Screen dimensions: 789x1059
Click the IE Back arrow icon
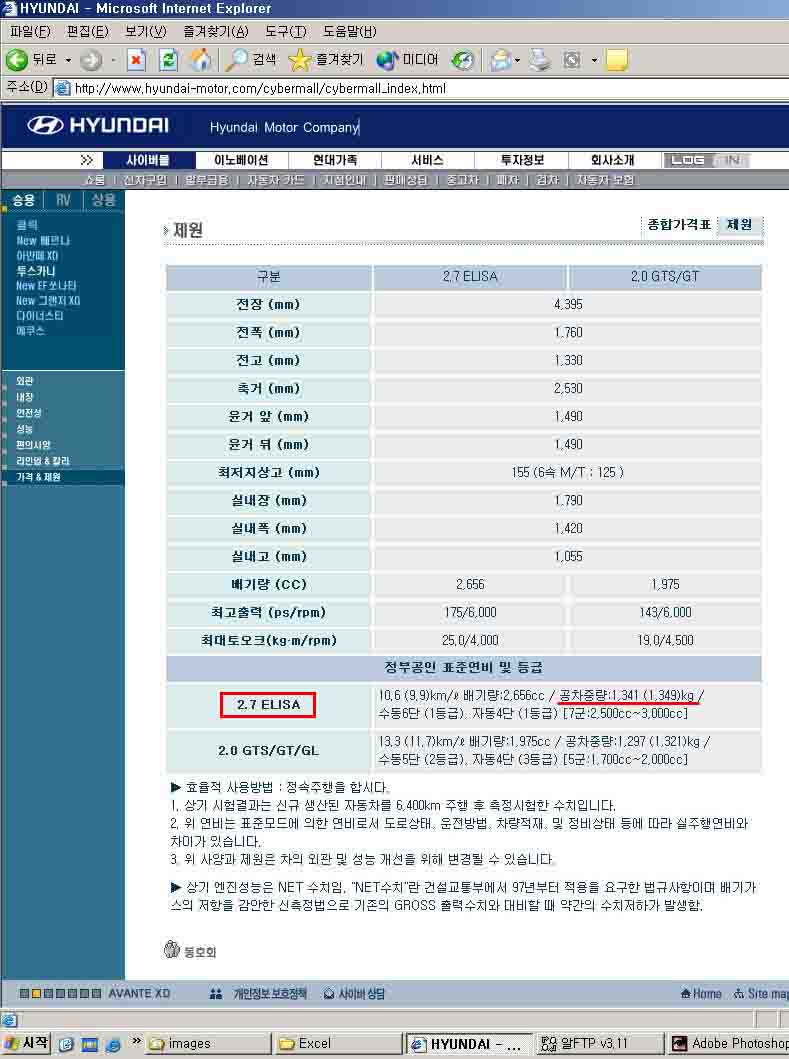click(16, 60)
